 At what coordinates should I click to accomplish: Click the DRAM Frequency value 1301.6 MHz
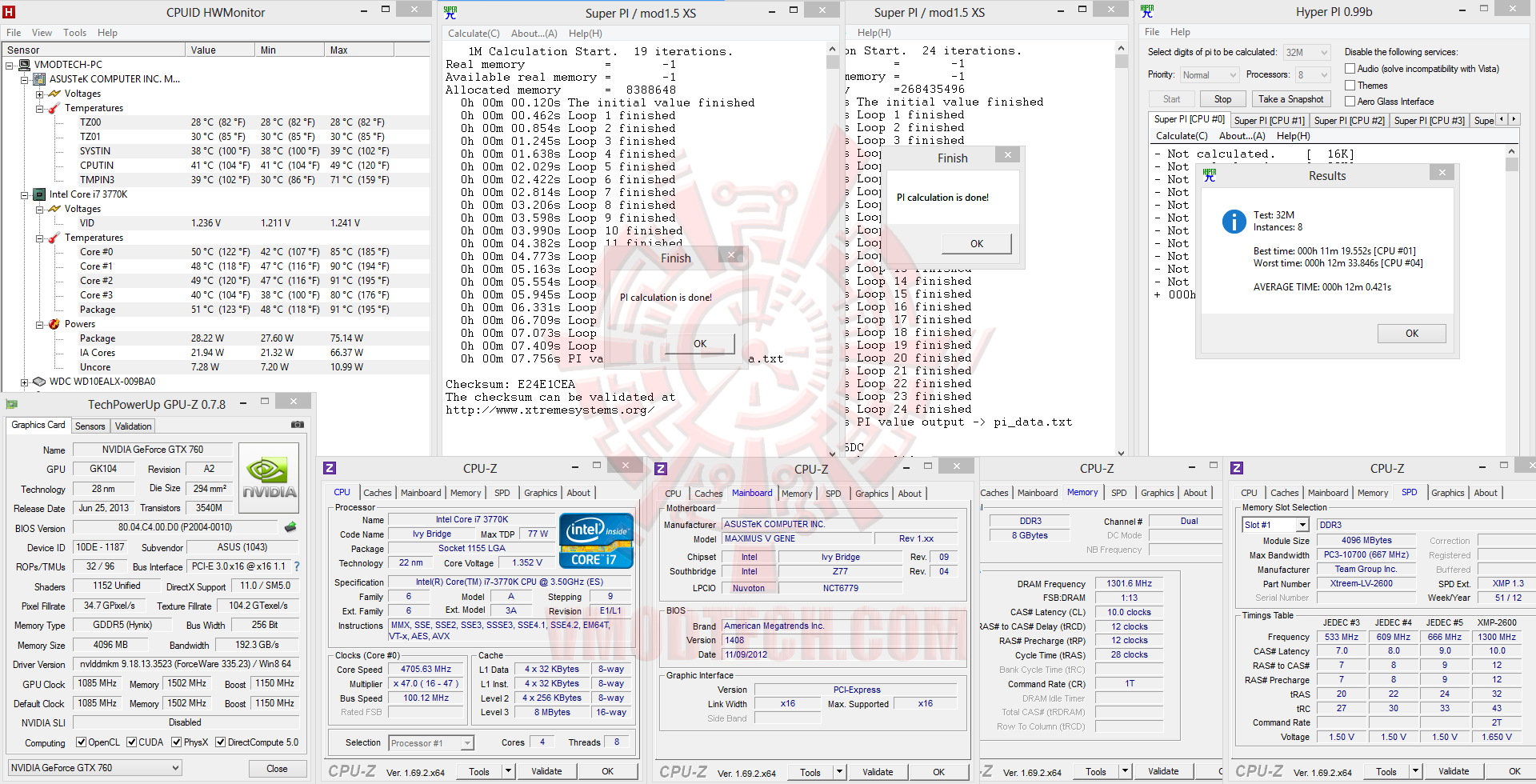point(1130,584)
